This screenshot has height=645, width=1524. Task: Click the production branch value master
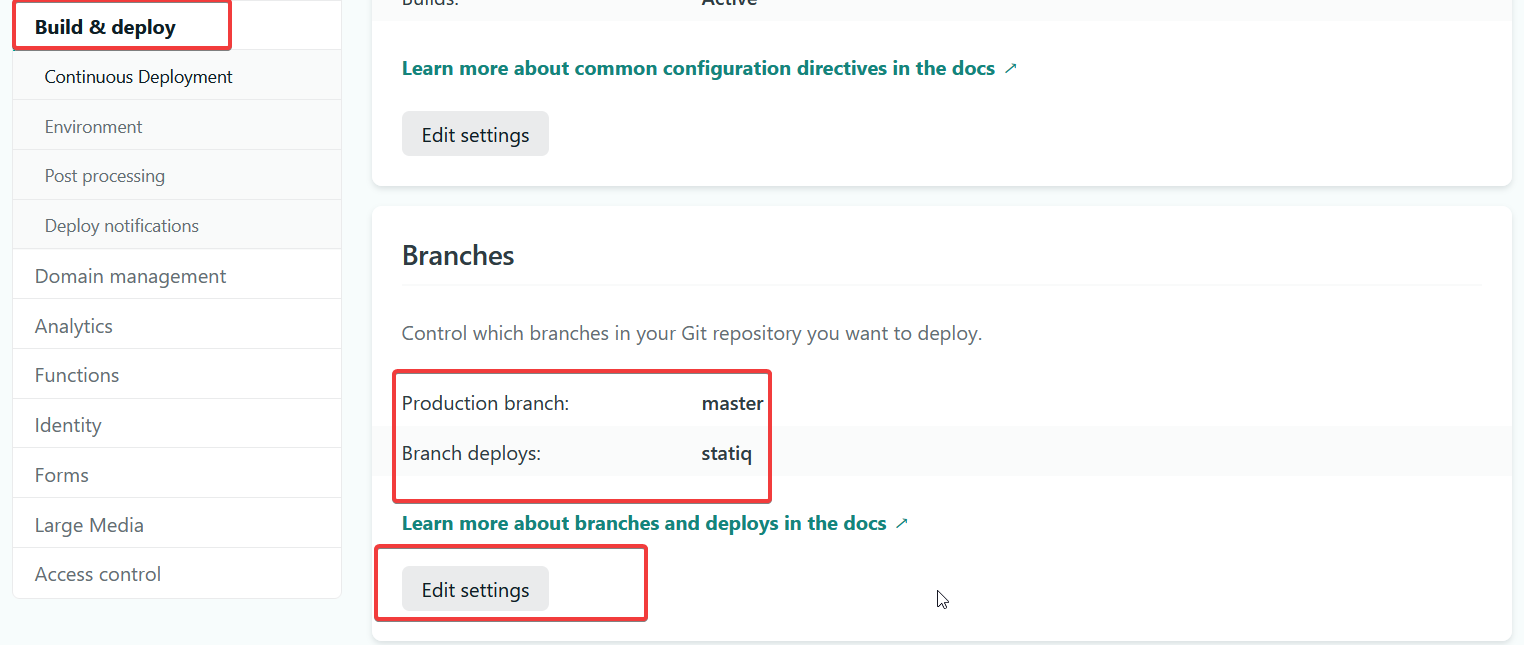point(732,404)
